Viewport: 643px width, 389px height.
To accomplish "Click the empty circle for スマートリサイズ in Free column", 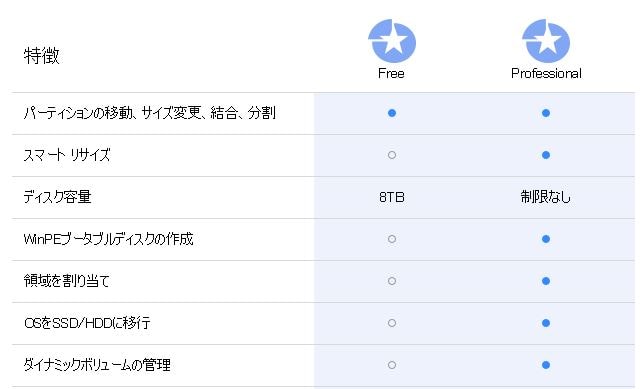I will pos(392,155).
